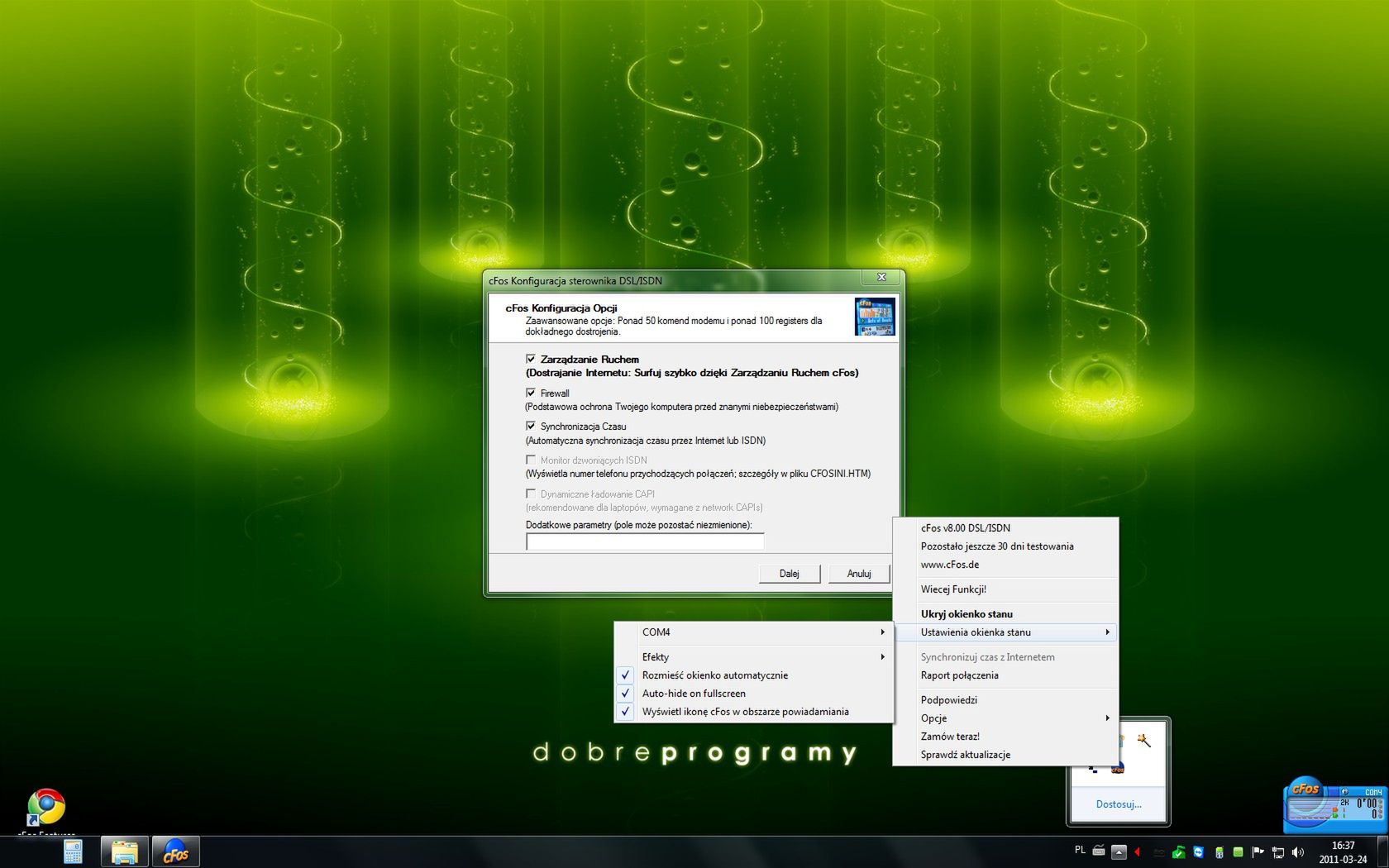Expand the COM4 submenu
Viewport: 1389px width, 868px height.
[x=754, y=632]
